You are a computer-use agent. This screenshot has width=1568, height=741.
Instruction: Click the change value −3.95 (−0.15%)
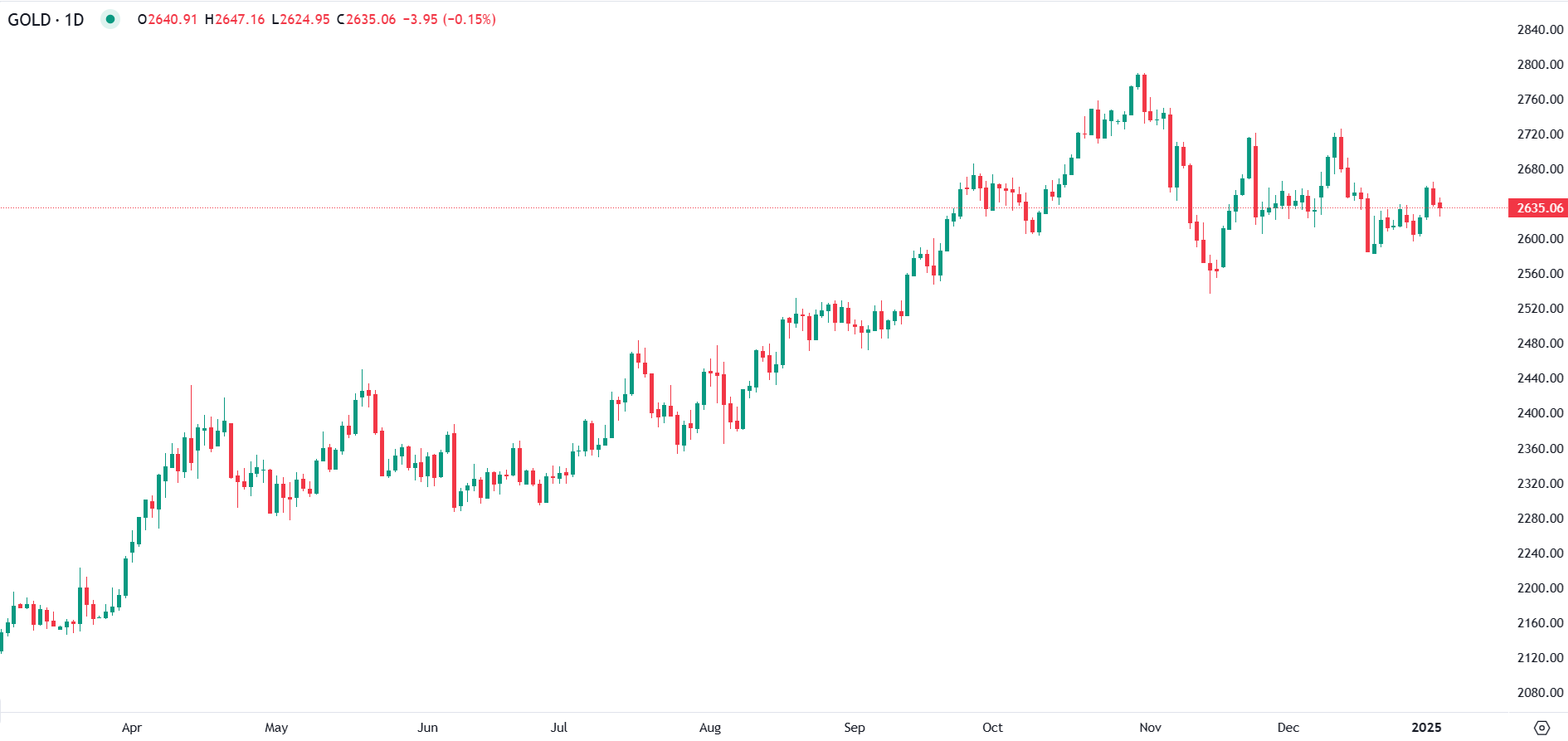[x=449, y=19]
